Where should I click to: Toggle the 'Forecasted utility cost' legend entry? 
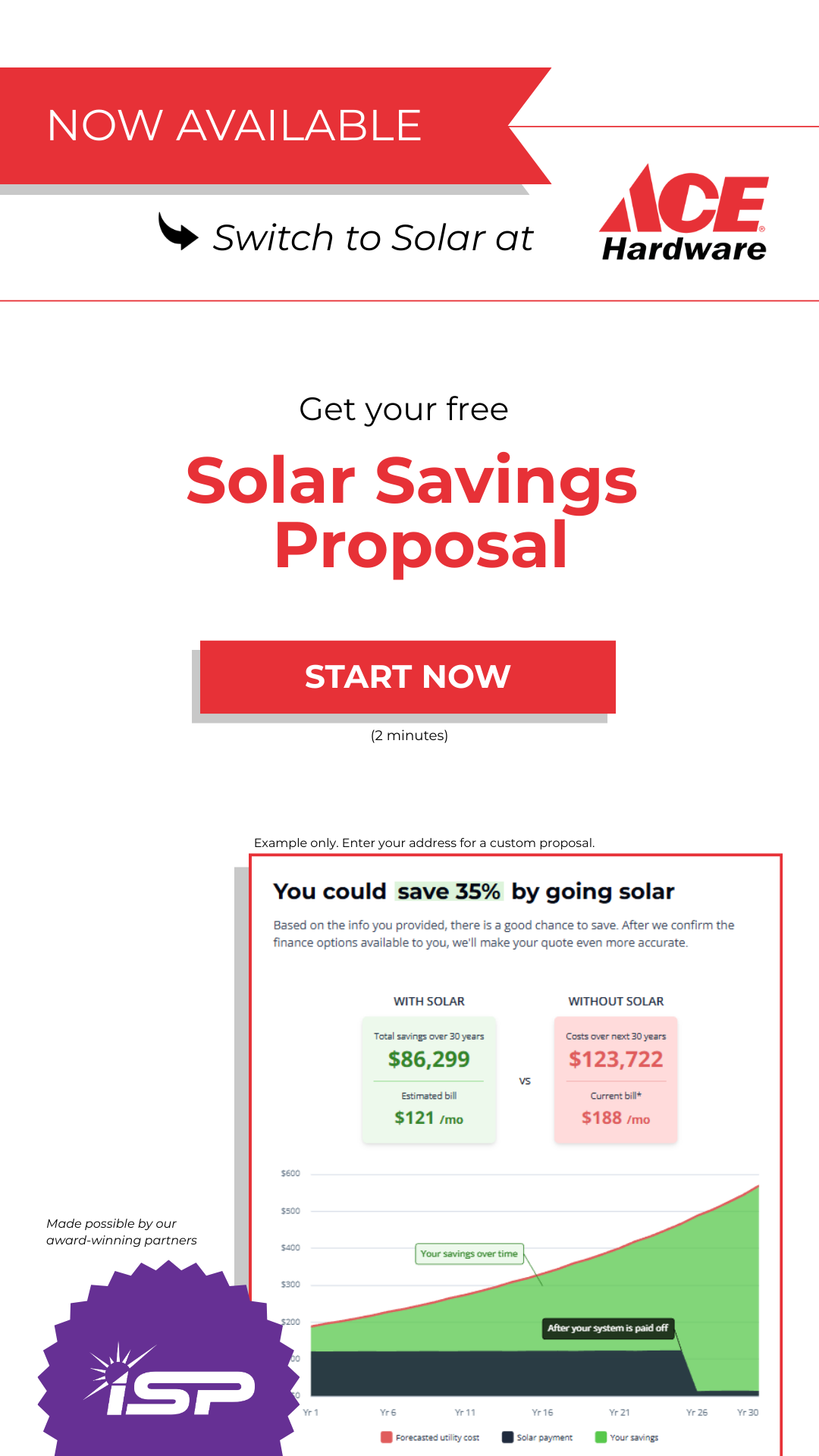pos(438,1436)
